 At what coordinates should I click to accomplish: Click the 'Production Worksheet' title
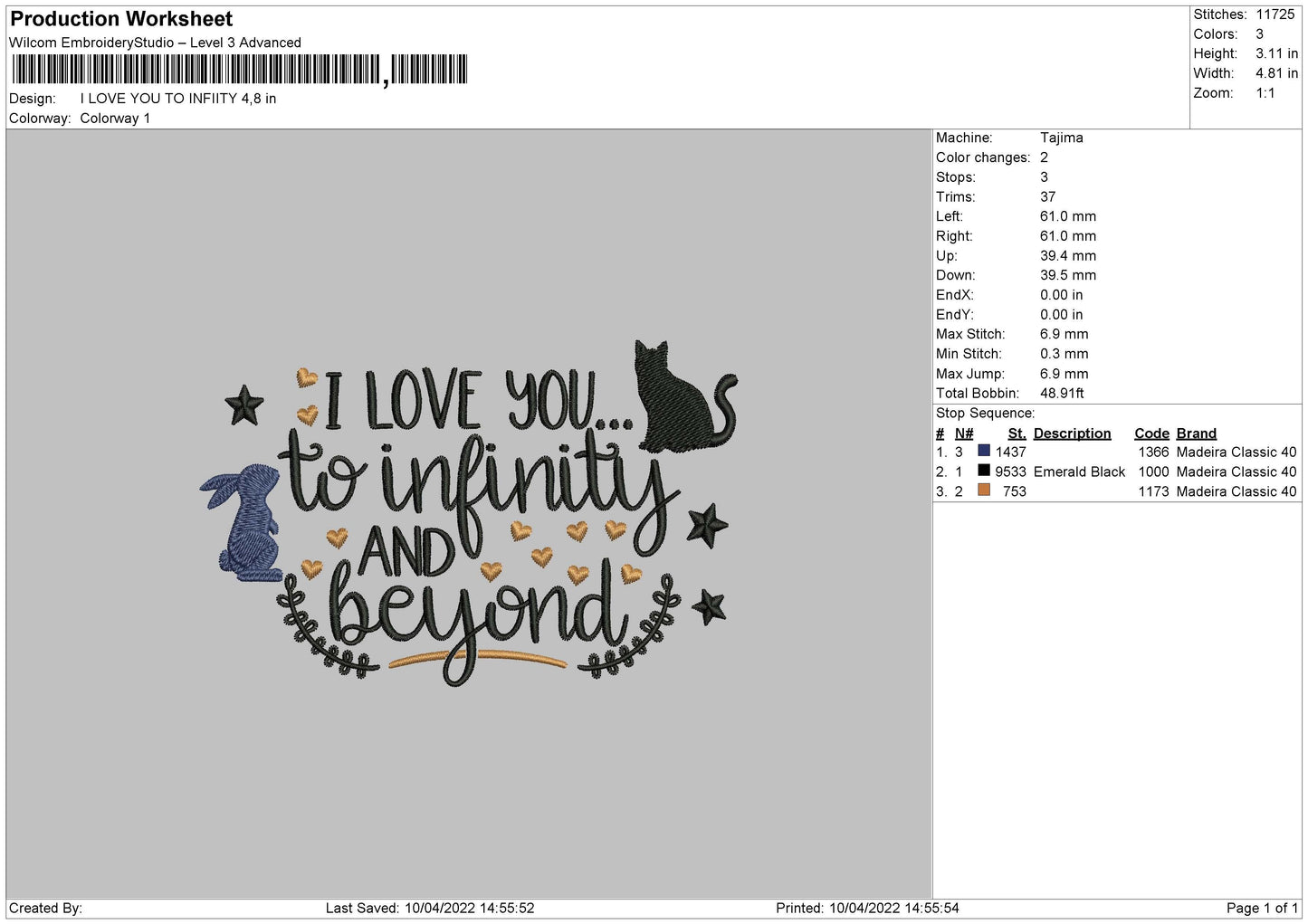[x=121, y=19]
